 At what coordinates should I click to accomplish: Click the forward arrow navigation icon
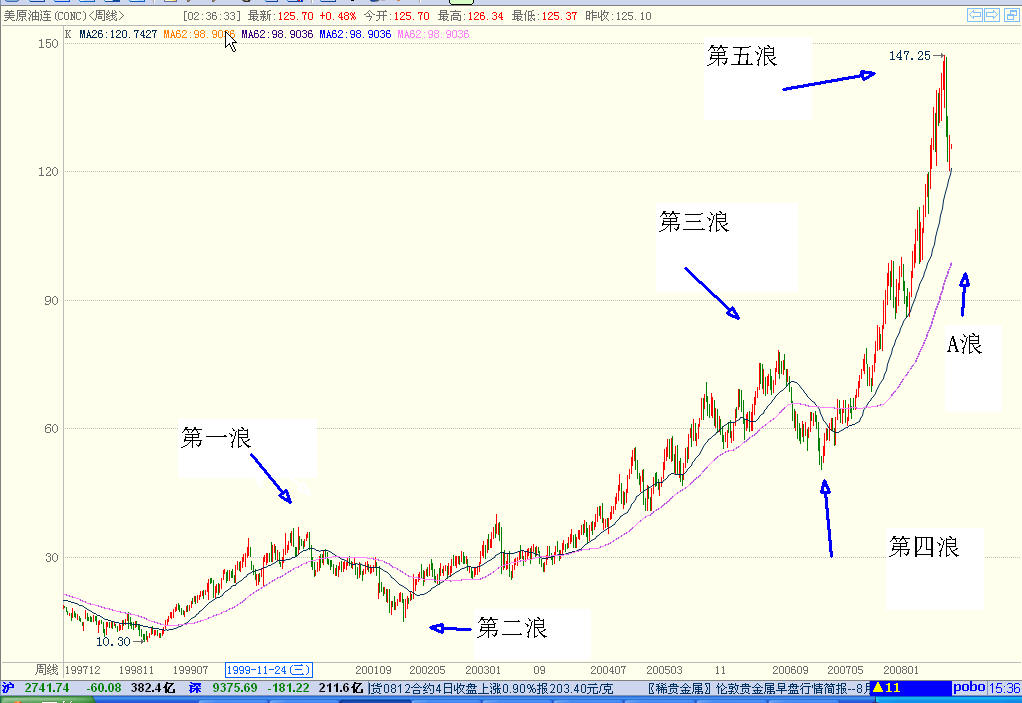pyautogui.click(x=992, y=15)
